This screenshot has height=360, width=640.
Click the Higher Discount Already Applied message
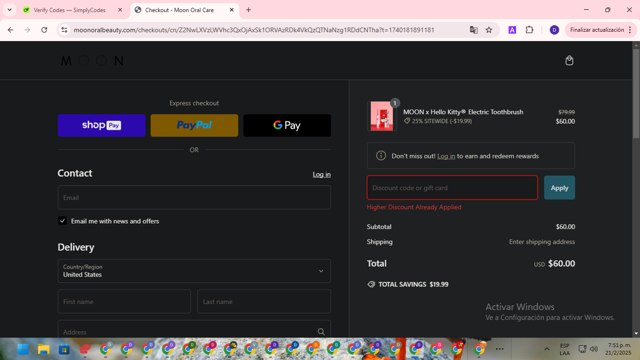tap(414, 207)
